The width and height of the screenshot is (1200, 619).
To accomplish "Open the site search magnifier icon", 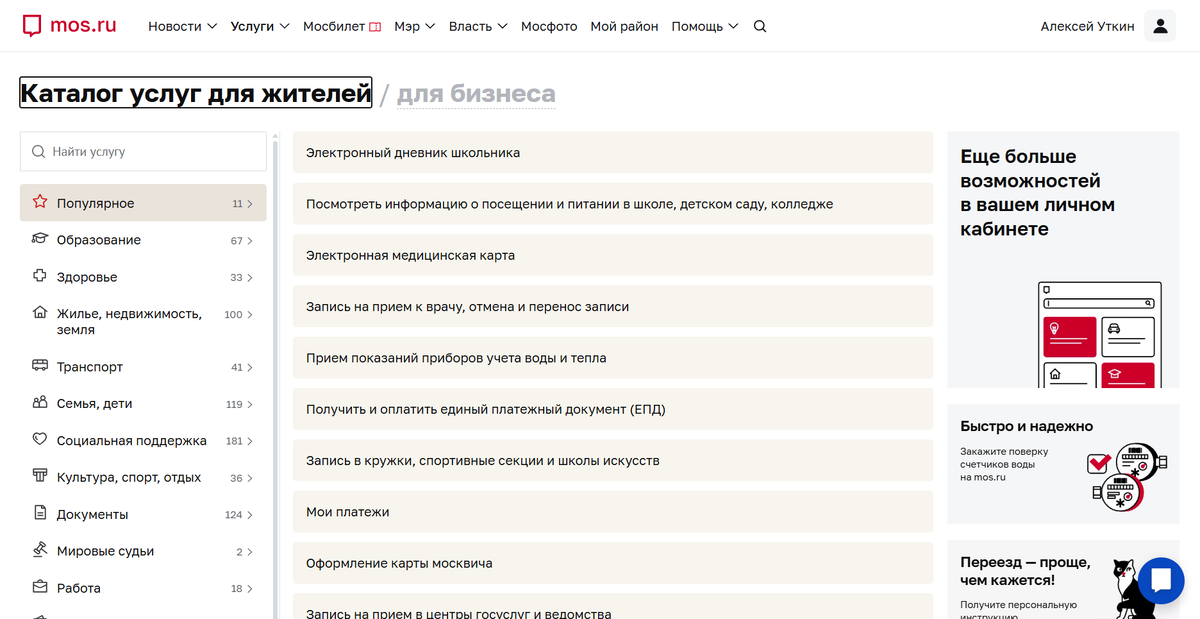I will coord(760,27).
